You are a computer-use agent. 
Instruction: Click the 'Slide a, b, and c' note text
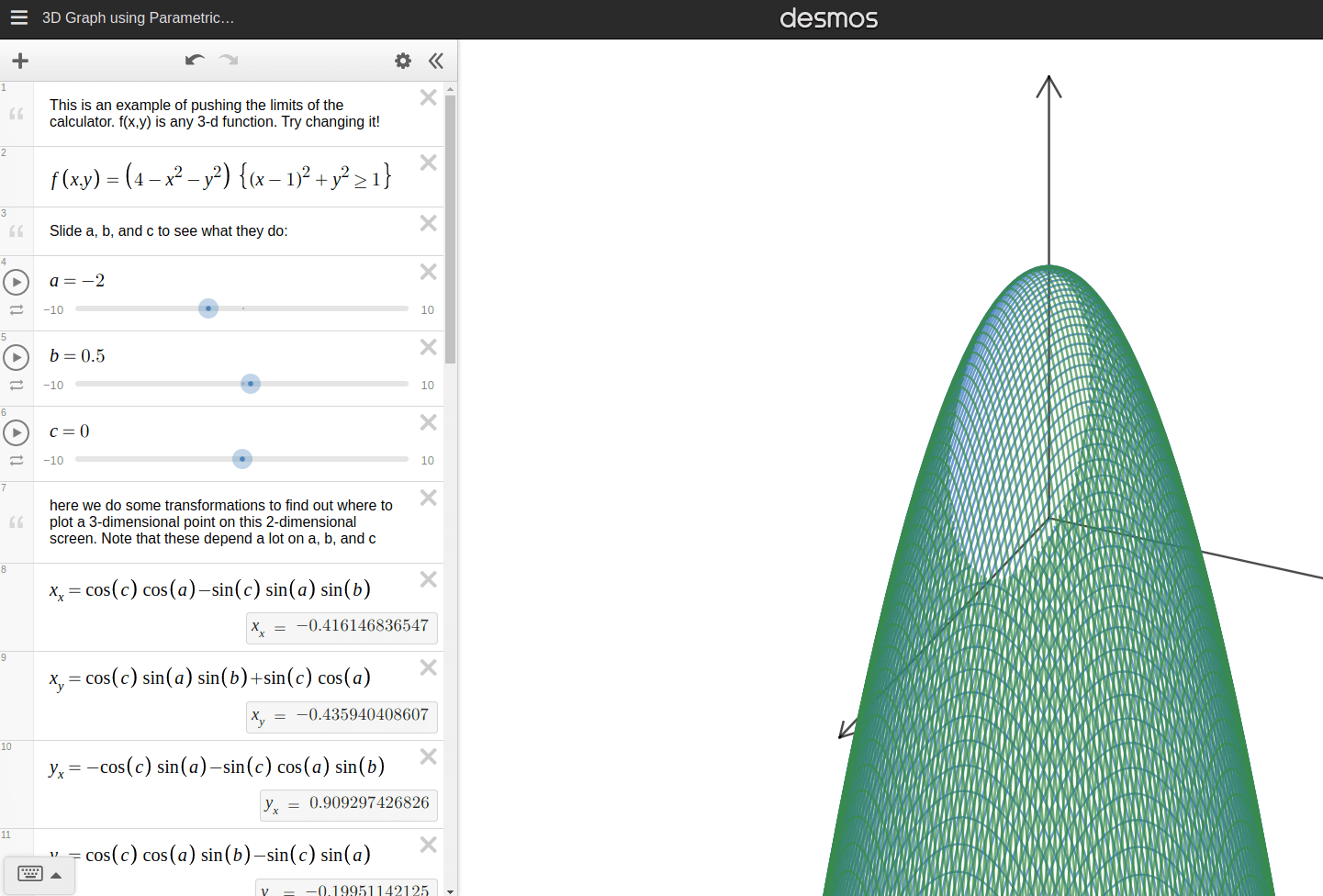coord(169,231)
